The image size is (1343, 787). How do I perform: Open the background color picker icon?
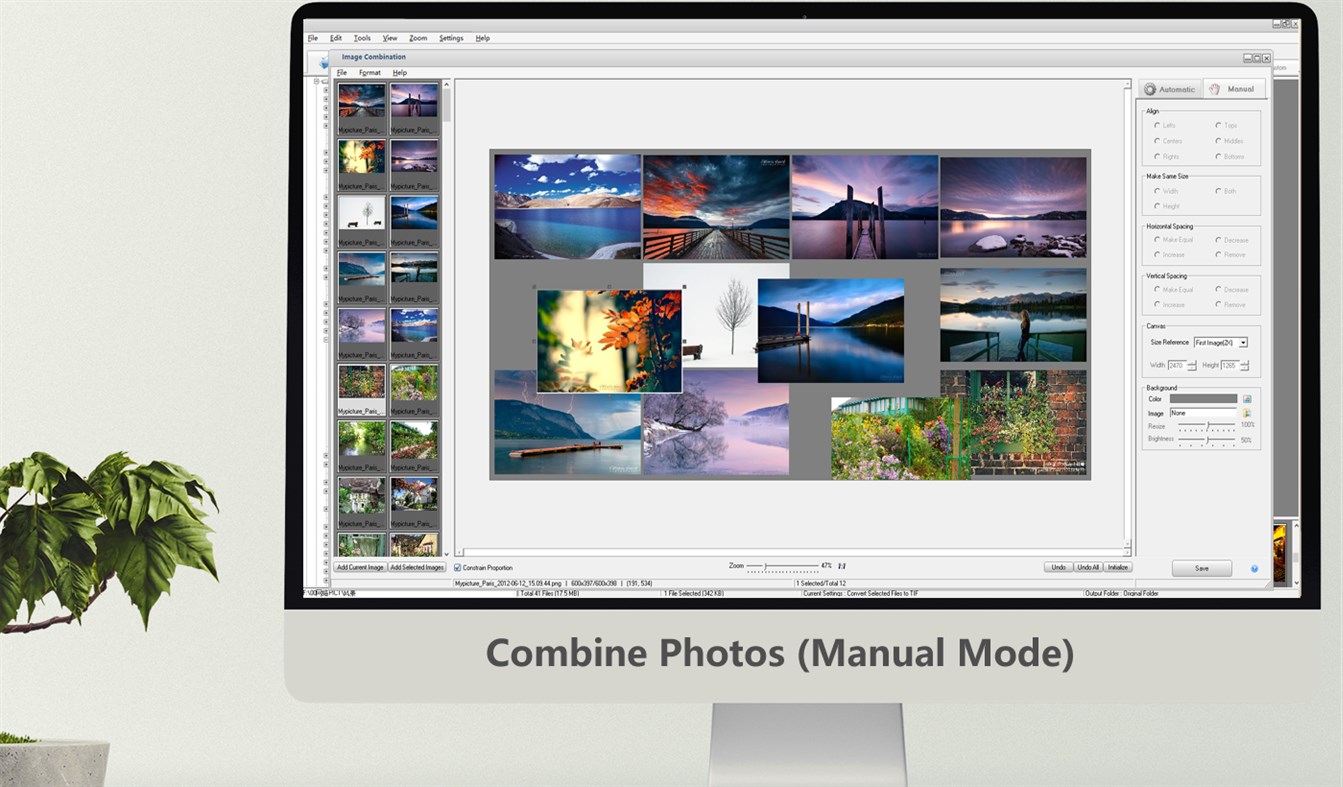pyautogui.click(x=1248, y=397)
